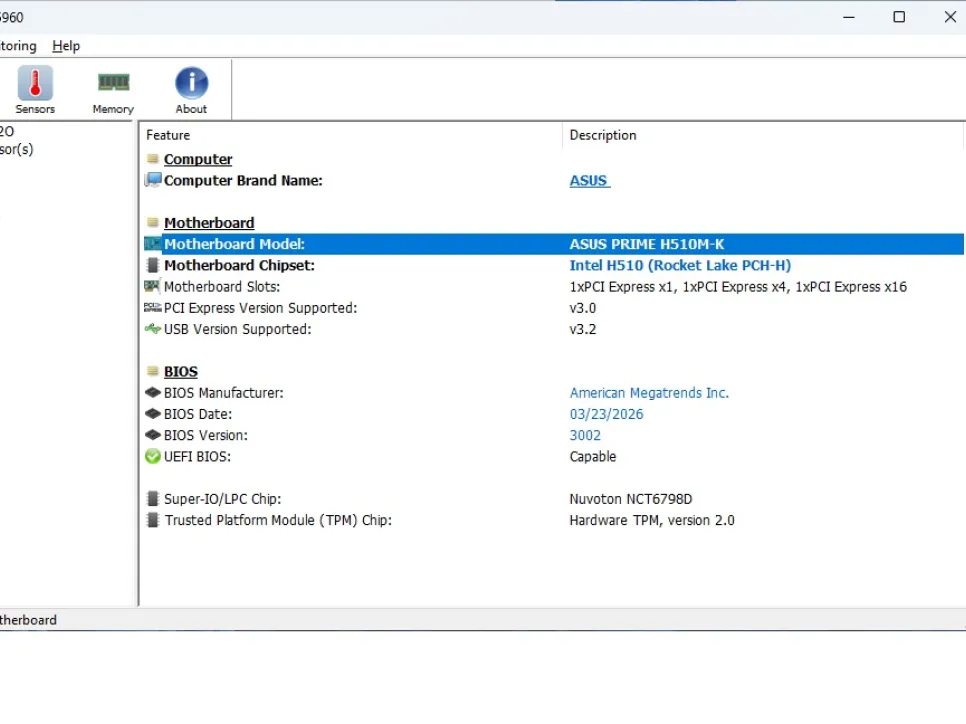The width and height of the screenshot is (966, 724).
Task: Select the Super-IO/LPC Chip row
Action: [x=553, y=498]
